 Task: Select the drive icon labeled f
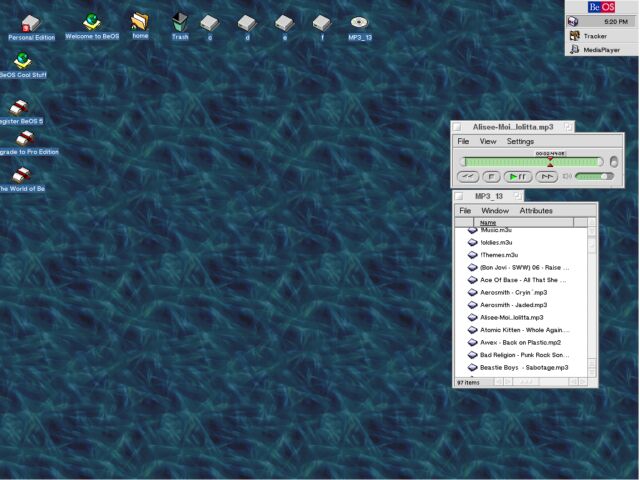click(x=322, y=23)
